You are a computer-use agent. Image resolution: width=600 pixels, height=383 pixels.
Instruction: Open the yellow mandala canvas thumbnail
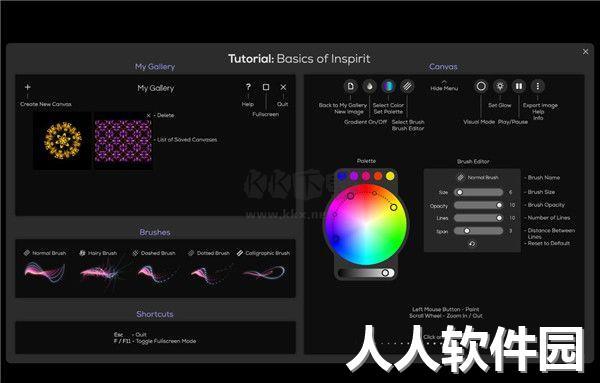62,140
